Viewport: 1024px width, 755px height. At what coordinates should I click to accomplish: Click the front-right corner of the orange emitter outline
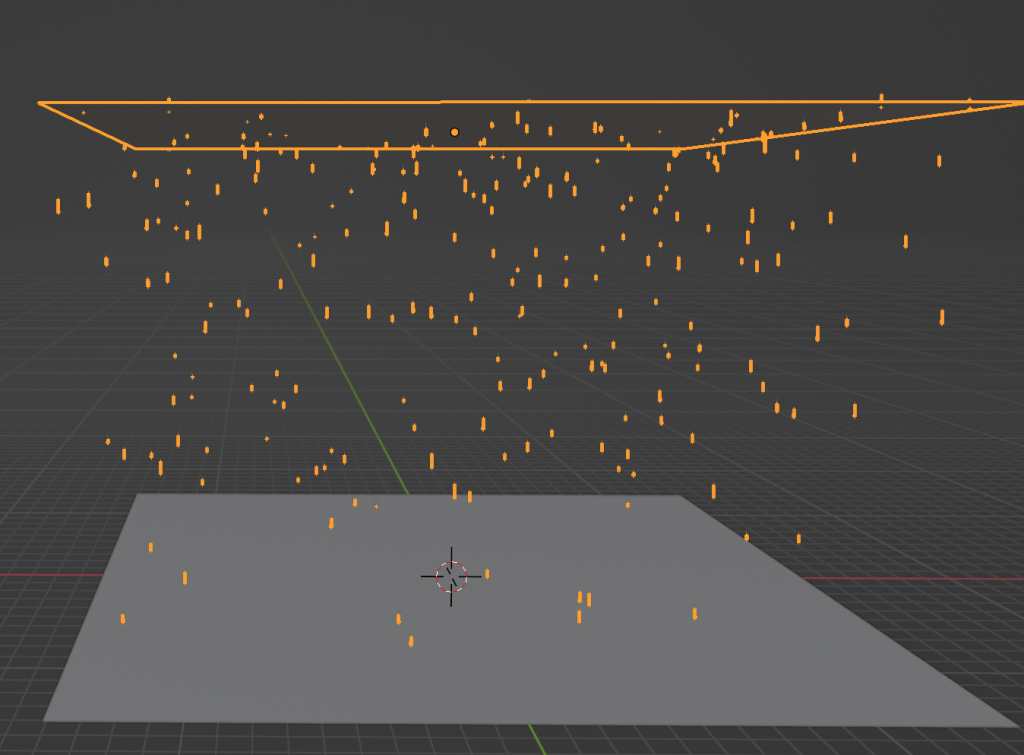tap(681, 149)
